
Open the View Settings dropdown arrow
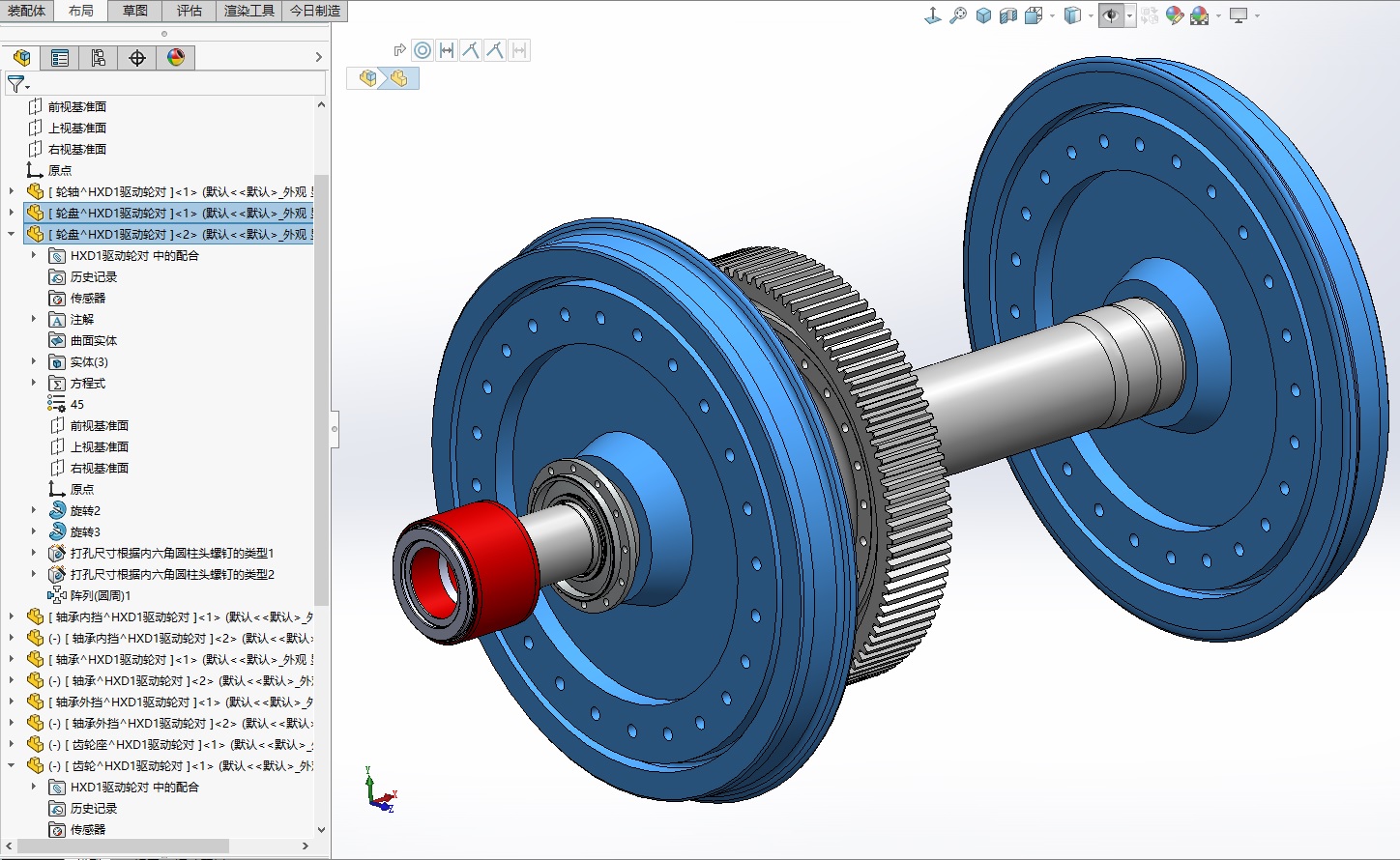pos(1257,15)
